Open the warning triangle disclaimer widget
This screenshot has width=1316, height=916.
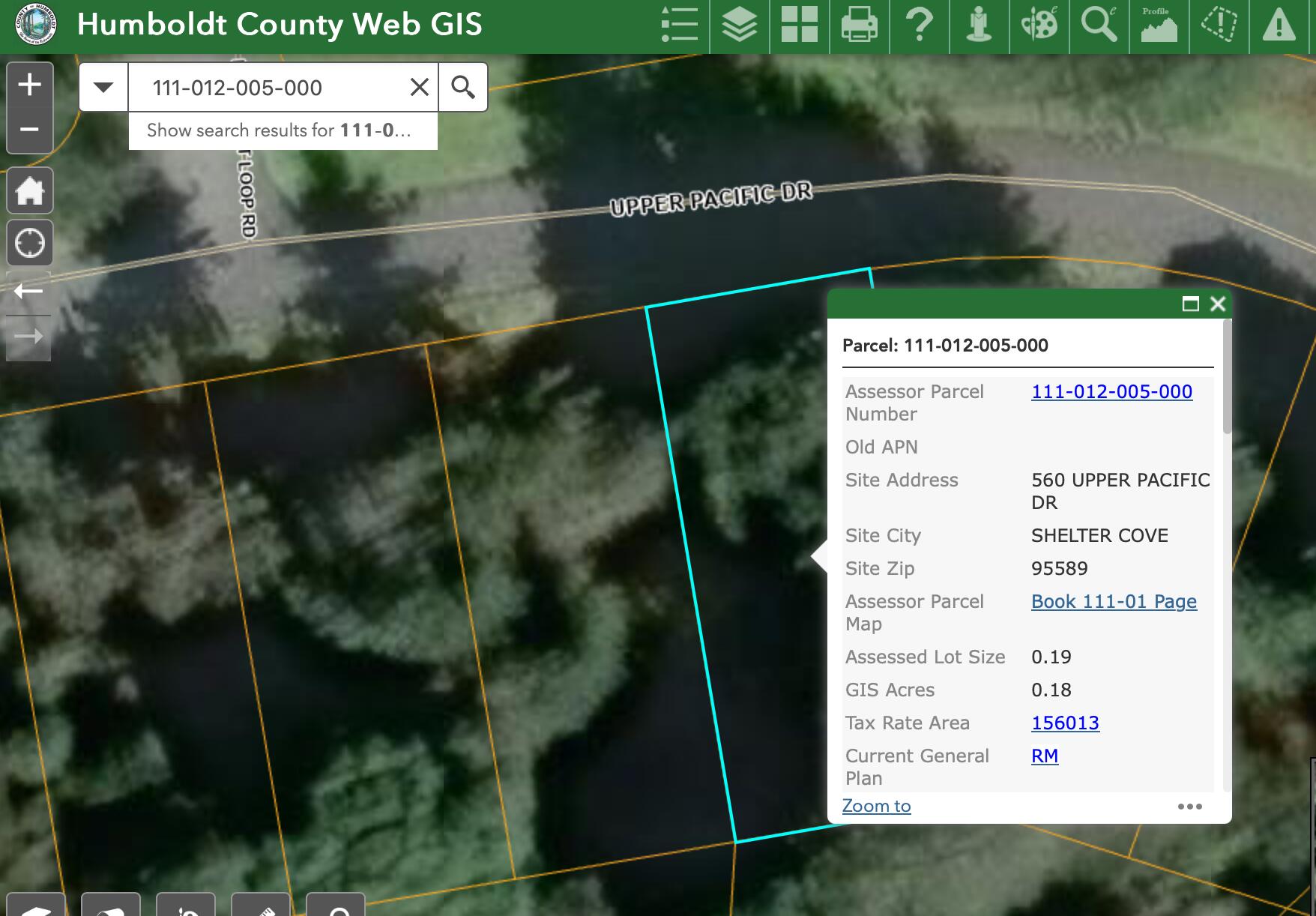click(1279, 24)
